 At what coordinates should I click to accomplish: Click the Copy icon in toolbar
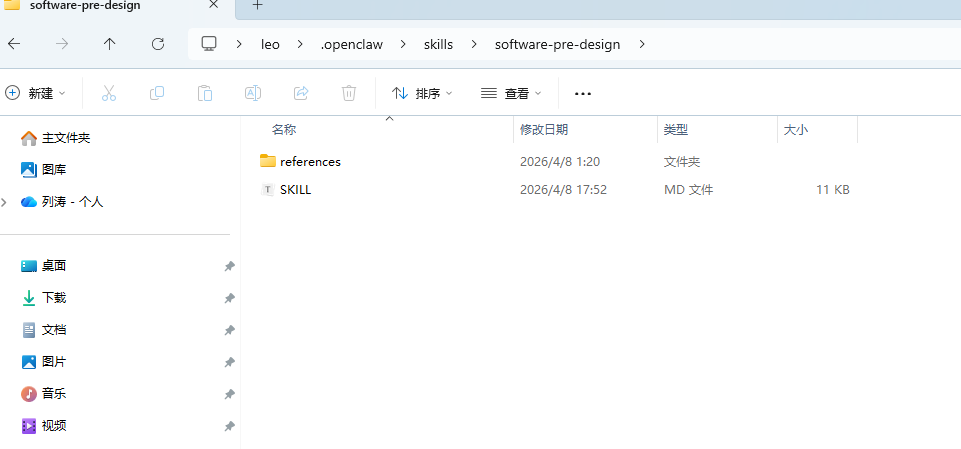click(x=157, y=93)
